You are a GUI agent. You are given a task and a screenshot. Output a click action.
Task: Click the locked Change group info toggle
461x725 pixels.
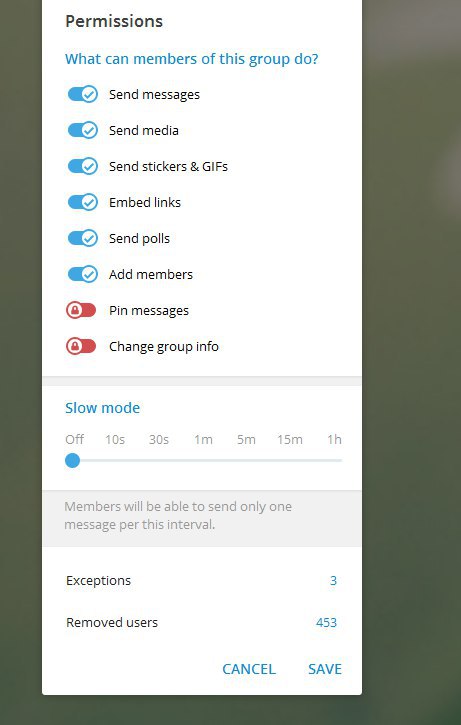pos(81,346)
